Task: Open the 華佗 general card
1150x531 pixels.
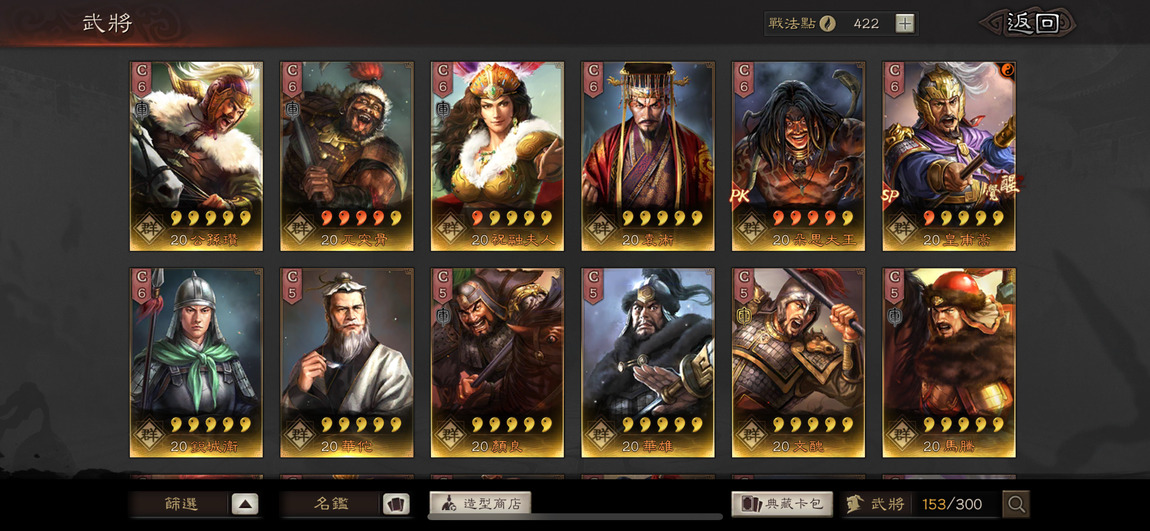Action: pyautogui.click(x=347, y=363)
